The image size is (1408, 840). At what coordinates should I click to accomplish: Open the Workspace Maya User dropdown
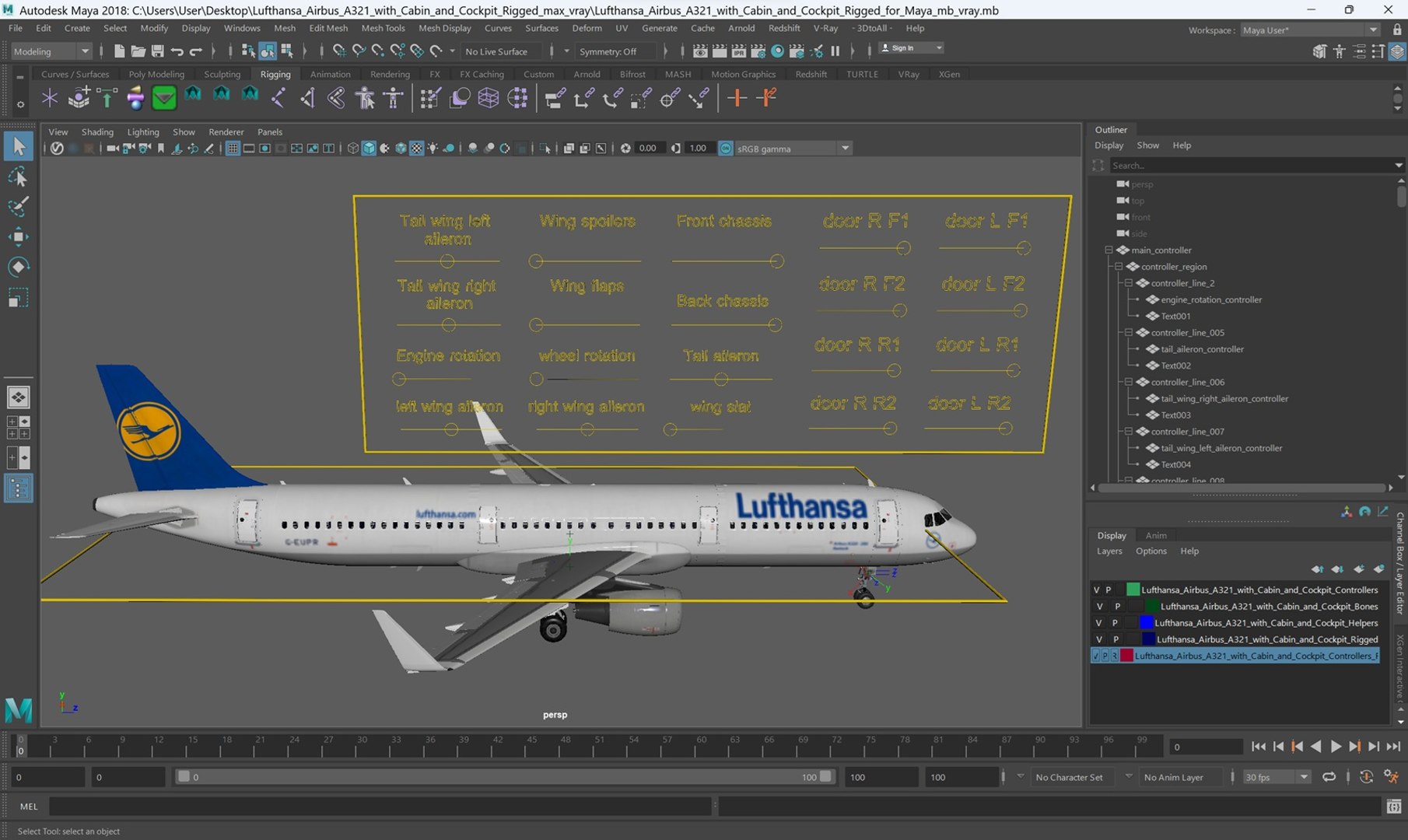pos(1310,30)
